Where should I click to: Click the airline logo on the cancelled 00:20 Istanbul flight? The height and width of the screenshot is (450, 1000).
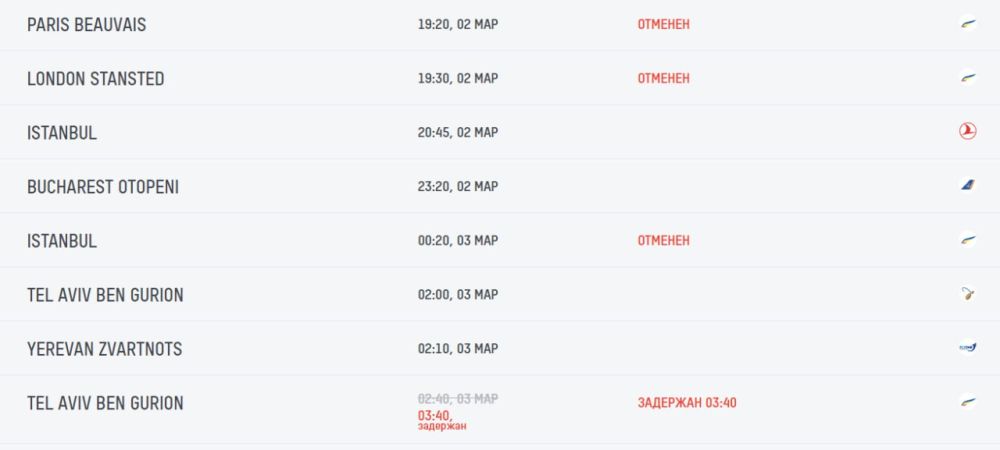click(x=967, y=240)
